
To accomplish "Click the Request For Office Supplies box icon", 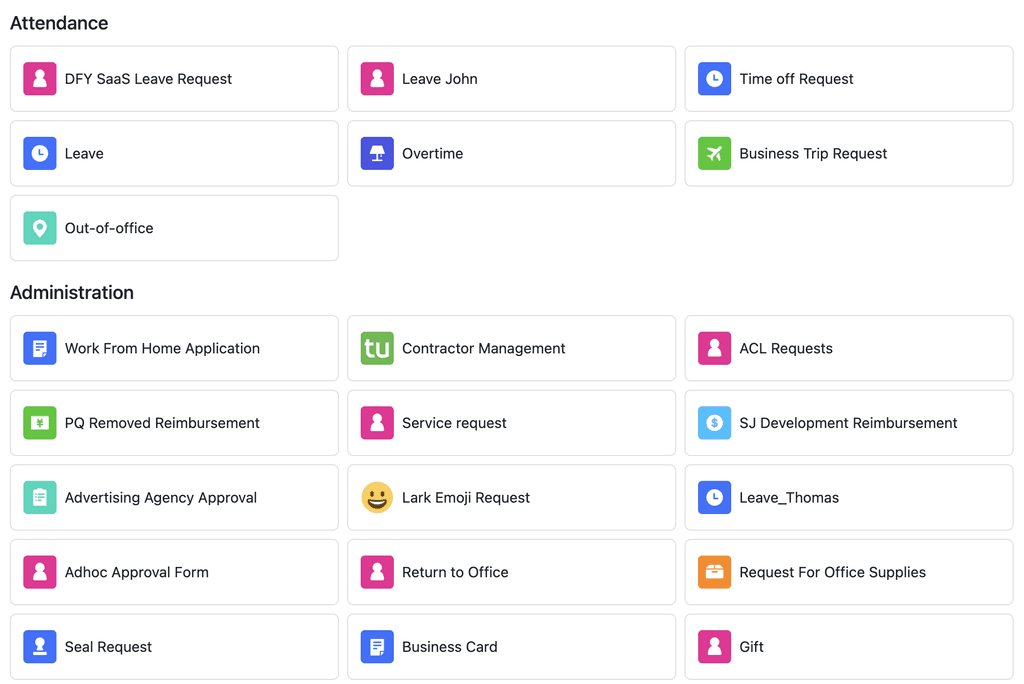I will [714, 572].
